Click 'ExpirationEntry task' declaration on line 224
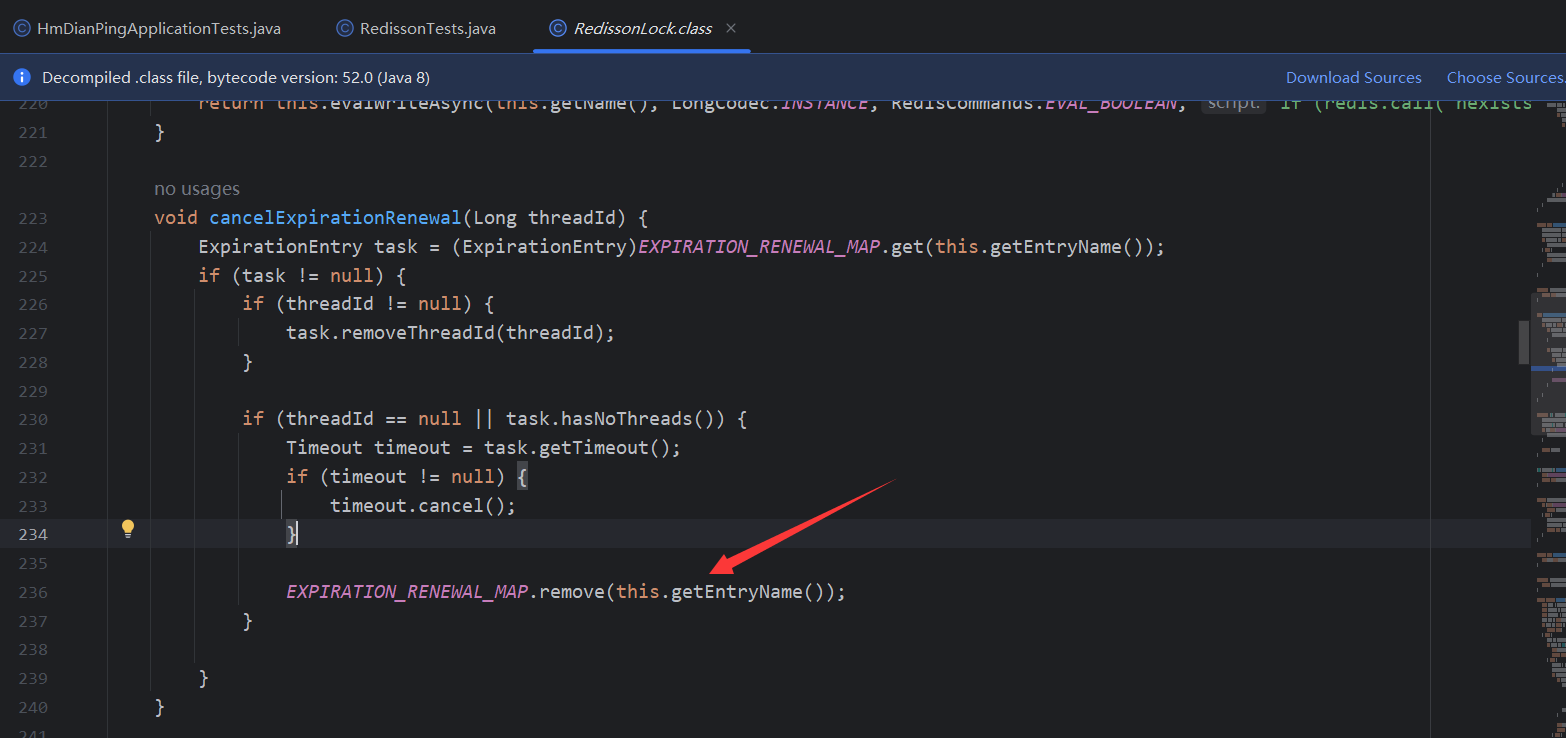Viewport: 1566px width, 738px height. coord(309,247)
